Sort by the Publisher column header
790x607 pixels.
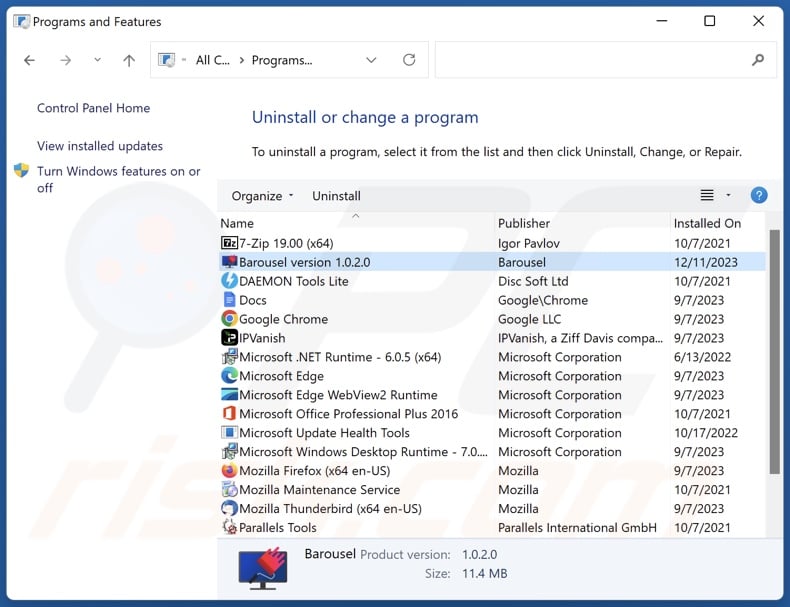point(524,223)
